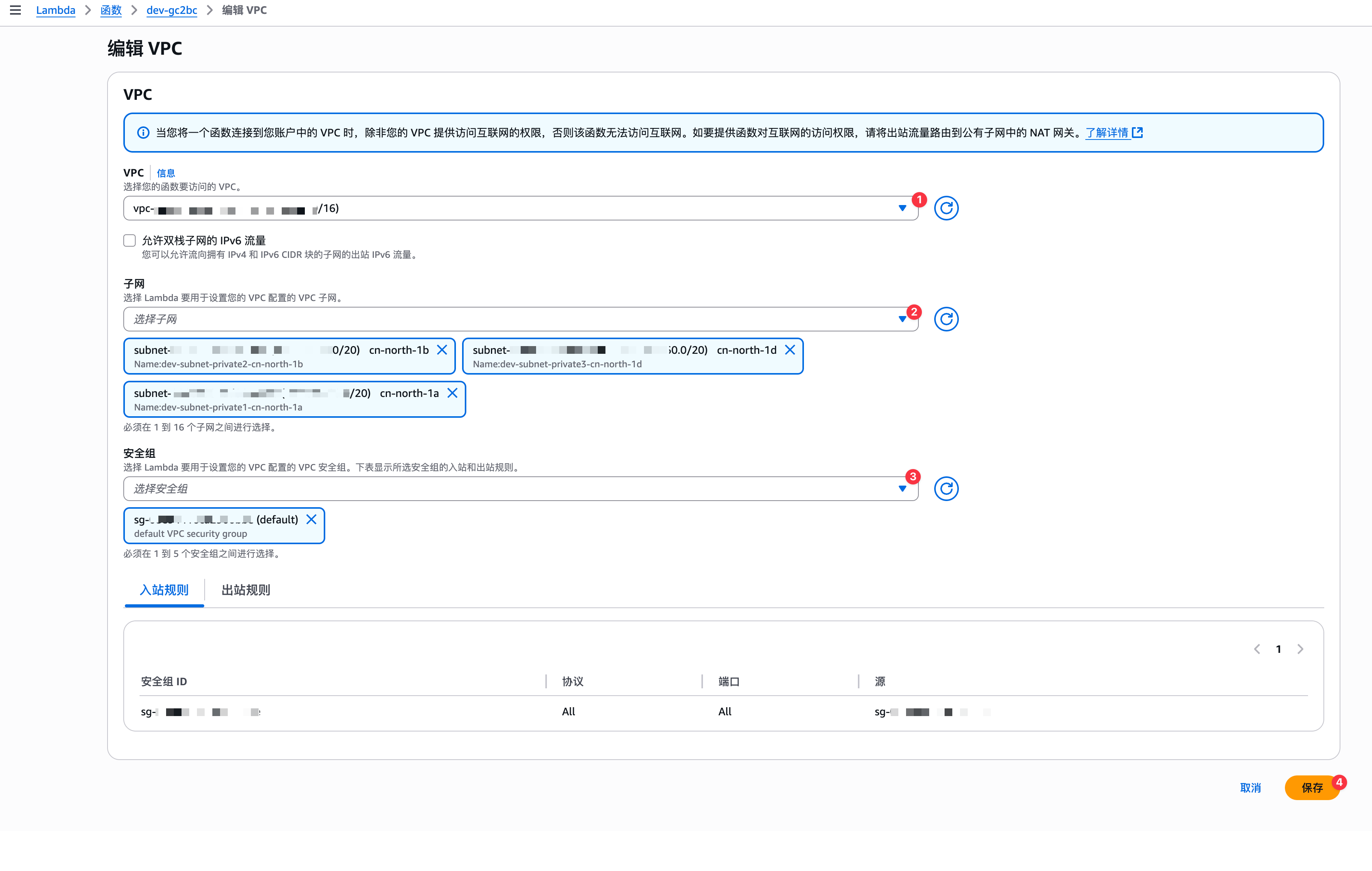Refresh the security group list
The width and height of the screenshot is (1372, 871).
[946, 489]
